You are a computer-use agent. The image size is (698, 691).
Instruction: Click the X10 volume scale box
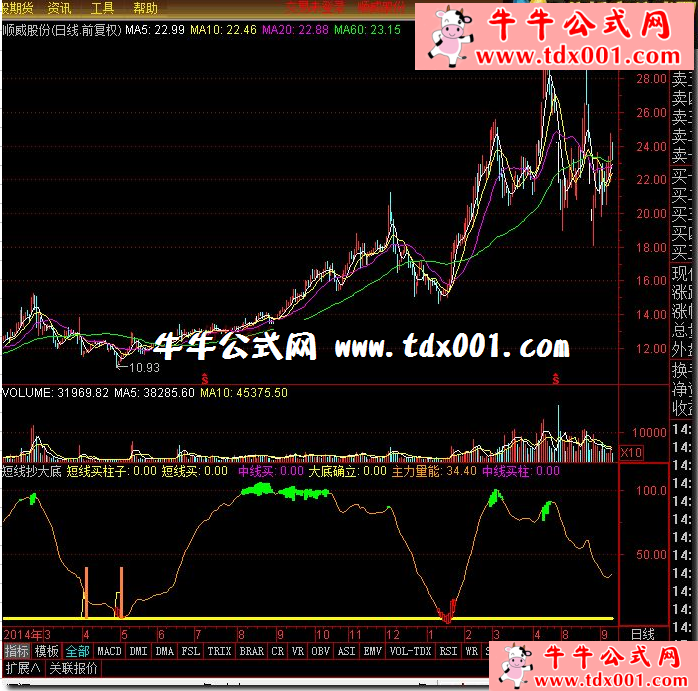coord(631,453)
